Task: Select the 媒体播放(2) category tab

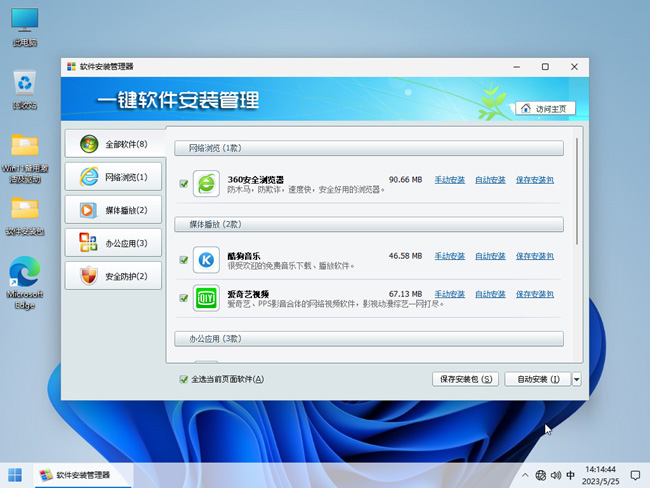Action: click(113, 210)
